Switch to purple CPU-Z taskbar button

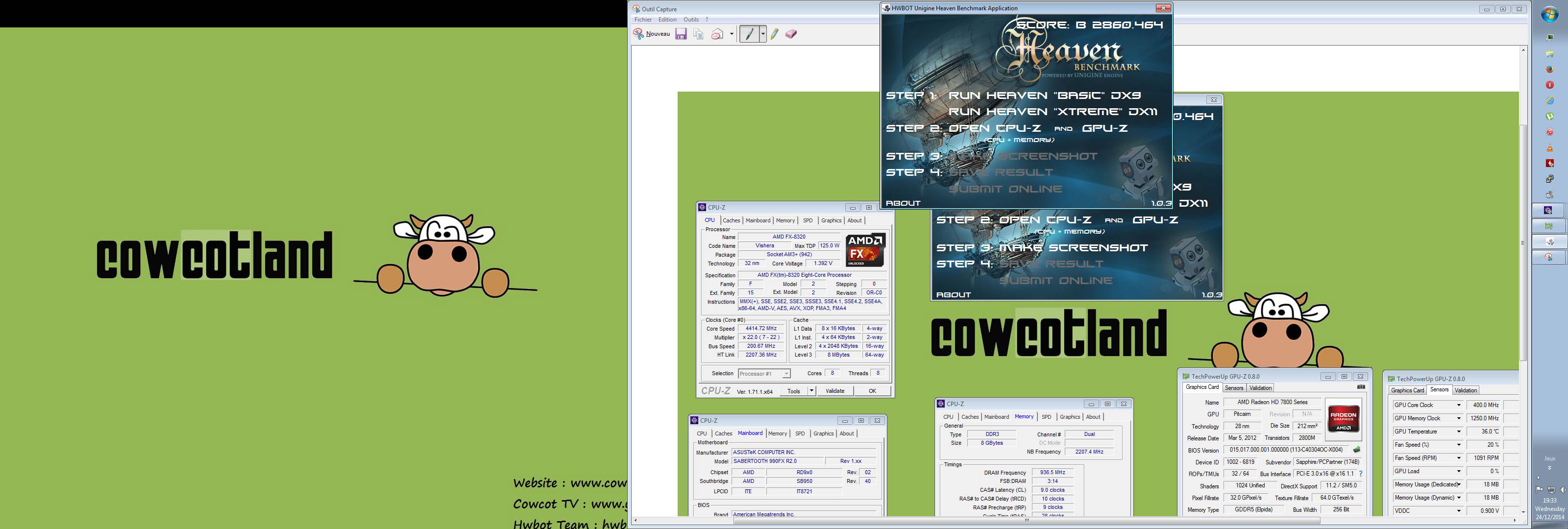tap(1548, 211)
